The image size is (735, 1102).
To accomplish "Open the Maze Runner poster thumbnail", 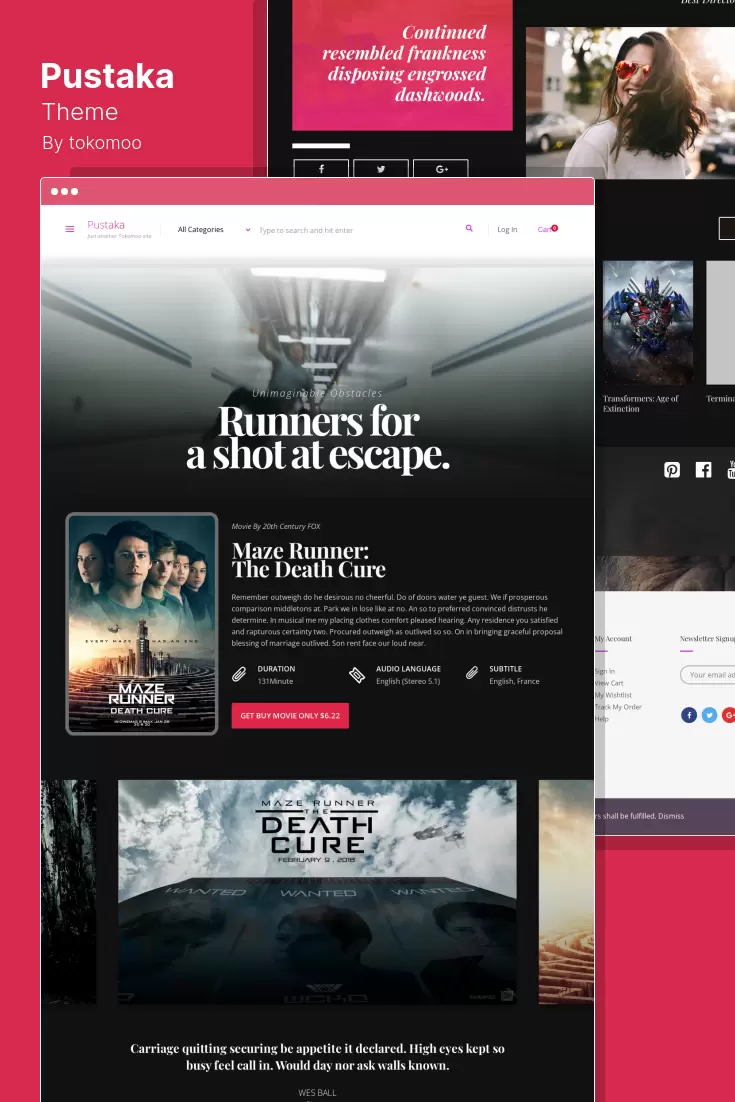I will (142, 623).
